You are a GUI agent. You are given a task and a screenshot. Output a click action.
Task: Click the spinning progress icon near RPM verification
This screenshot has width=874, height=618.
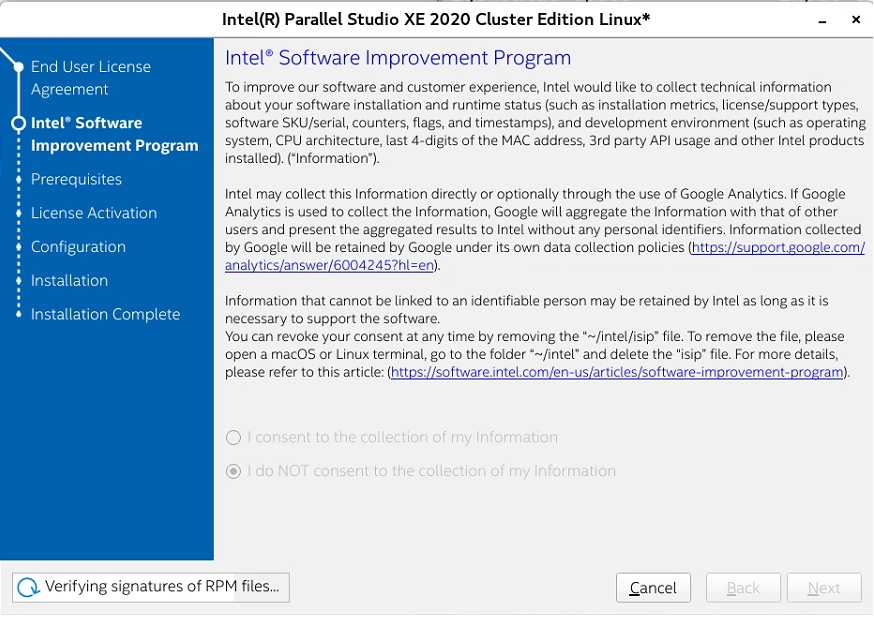tap(28, 587)
